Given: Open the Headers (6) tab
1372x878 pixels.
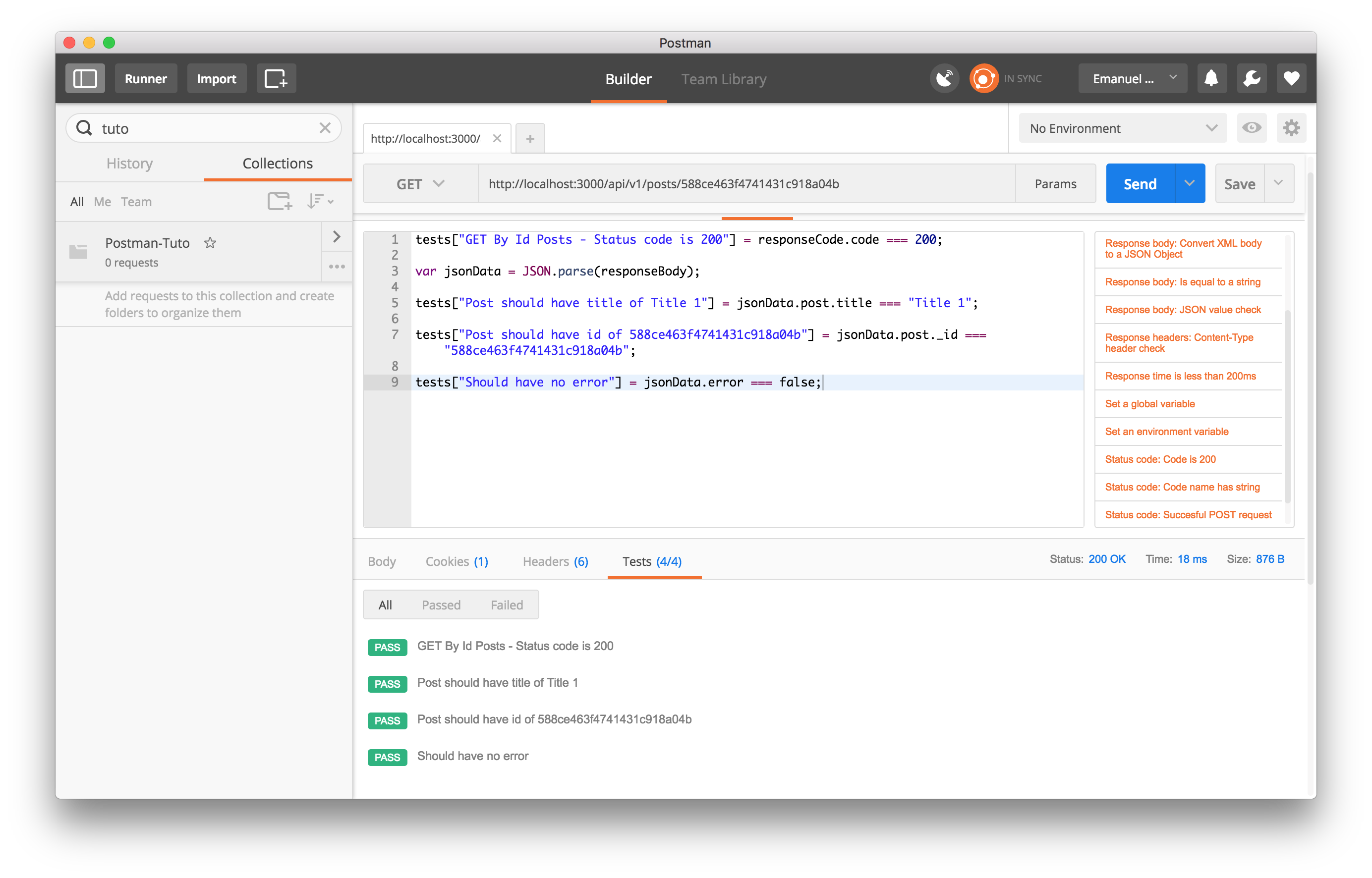Looking at the screenshot, I should (556, 561).
